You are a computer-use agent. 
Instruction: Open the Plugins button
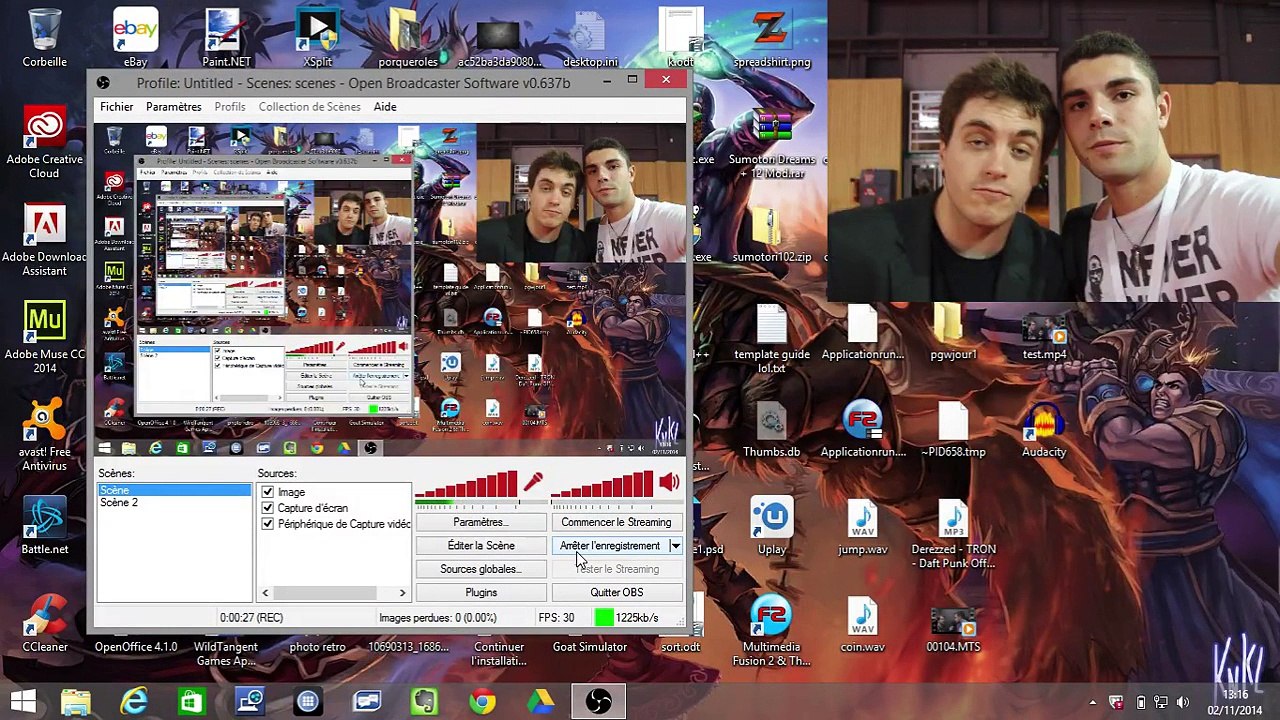(481, 593)
